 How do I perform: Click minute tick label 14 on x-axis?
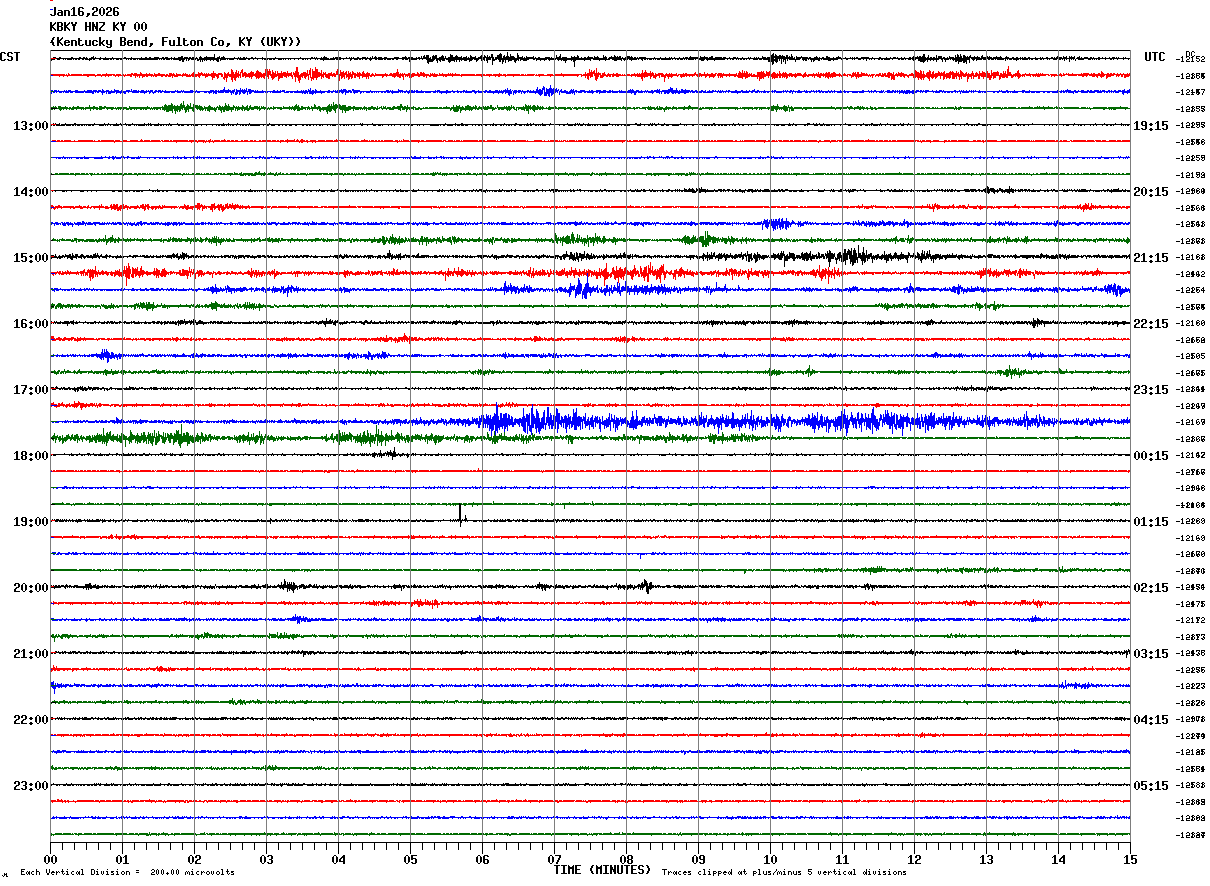point(1058,859)
